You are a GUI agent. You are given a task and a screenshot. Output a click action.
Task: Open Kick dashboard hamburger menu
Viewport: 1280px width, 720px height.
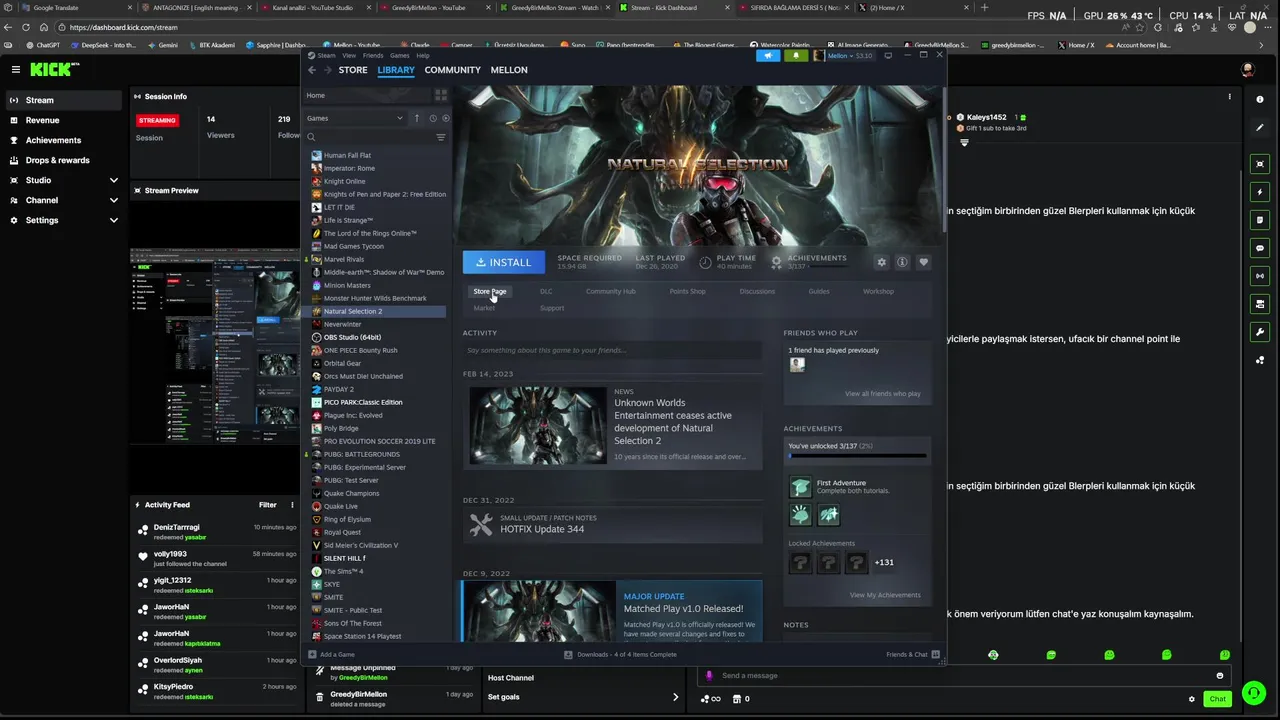click(16, 70)
